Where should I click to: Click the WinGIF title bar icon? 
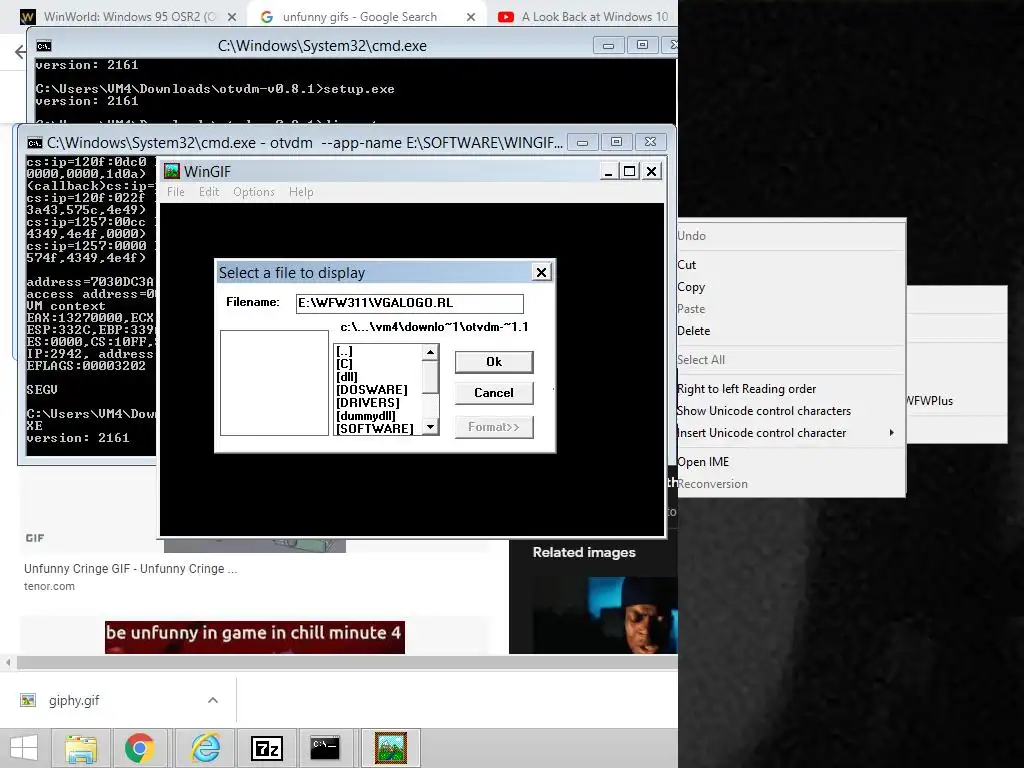pyautogui.click(x=172, y=171)
